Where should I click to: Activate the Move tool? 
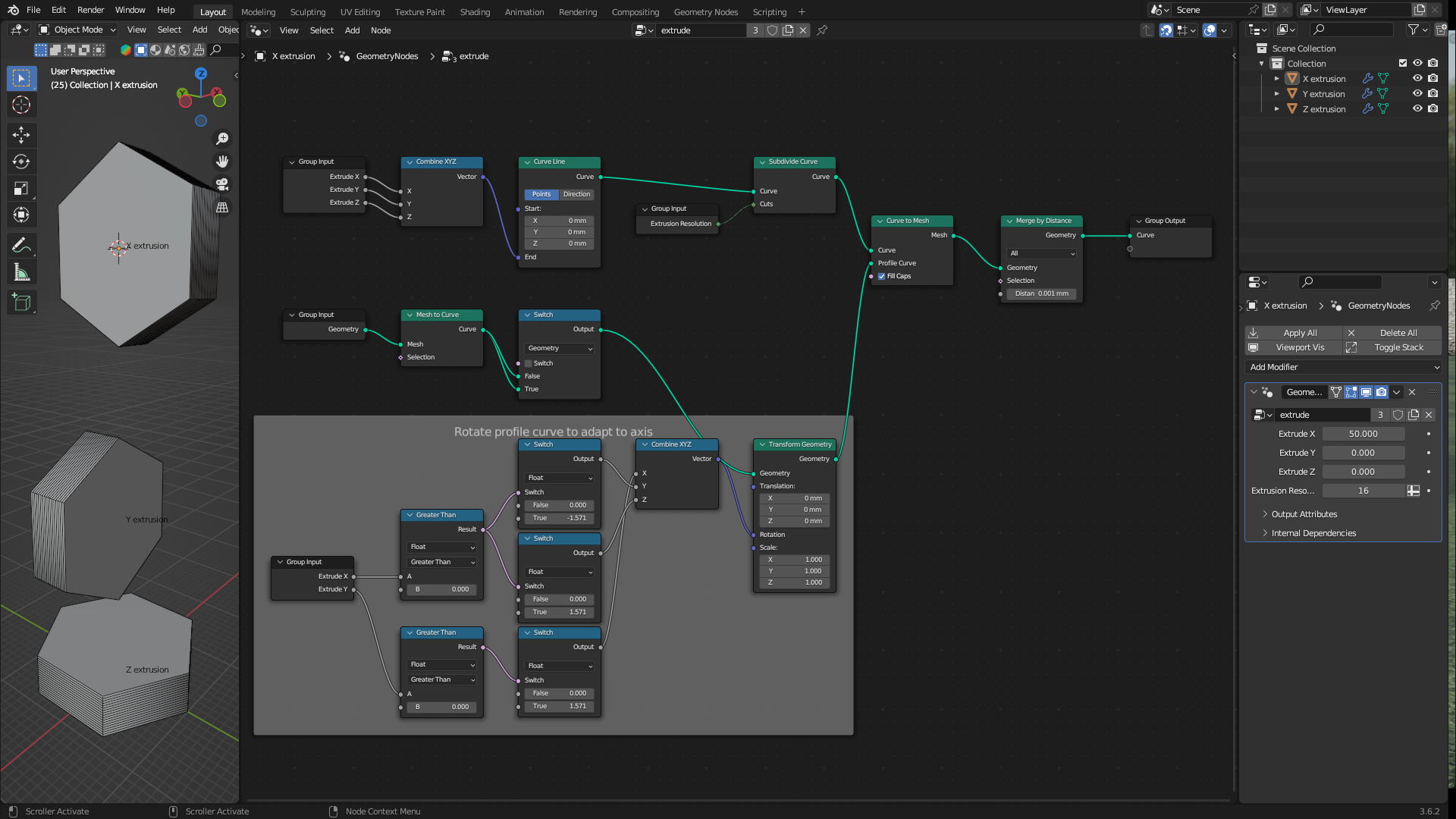(21, 135)
